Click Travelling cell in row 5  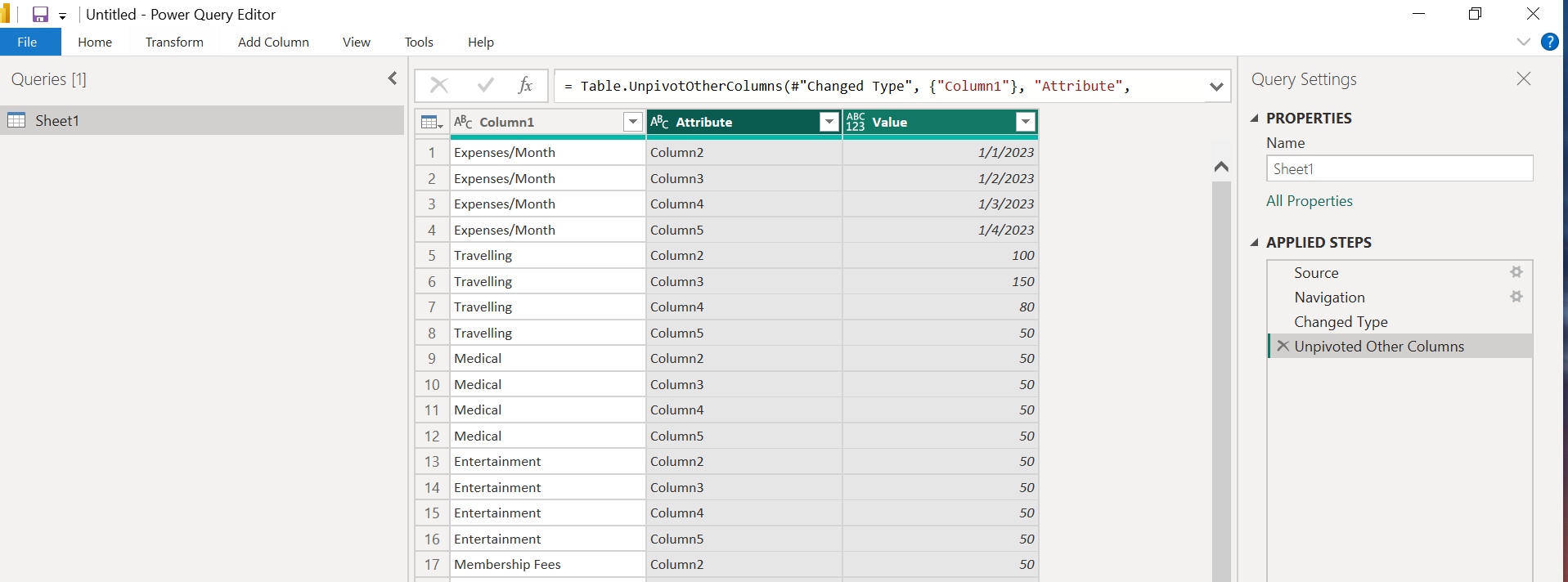548,255
